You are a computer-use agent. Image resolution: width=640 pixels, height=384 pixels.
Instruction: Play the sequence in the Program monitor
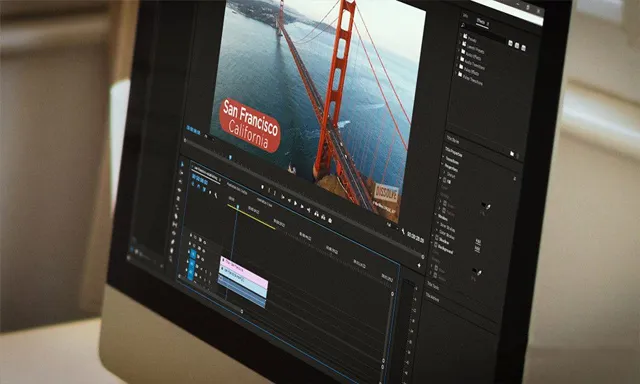coord(295,203)
